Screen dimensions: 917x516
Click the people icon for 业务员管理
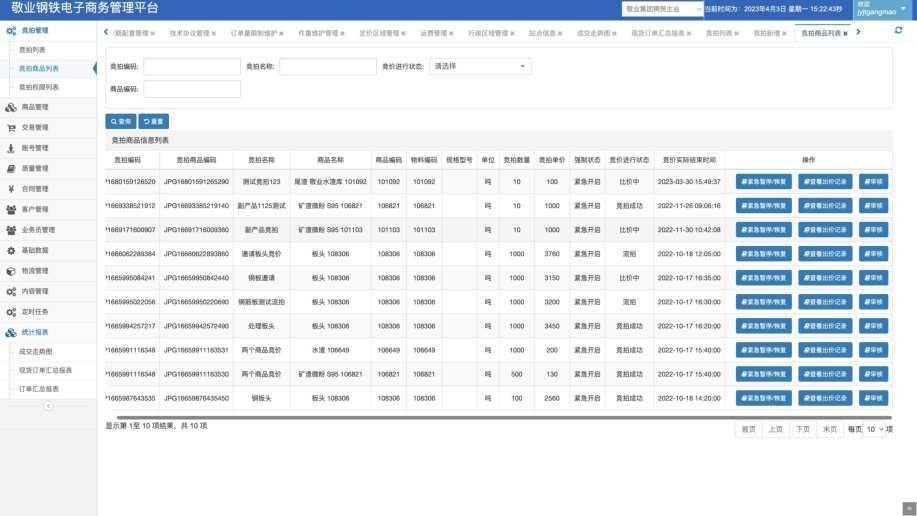click(x=11, y=230)
